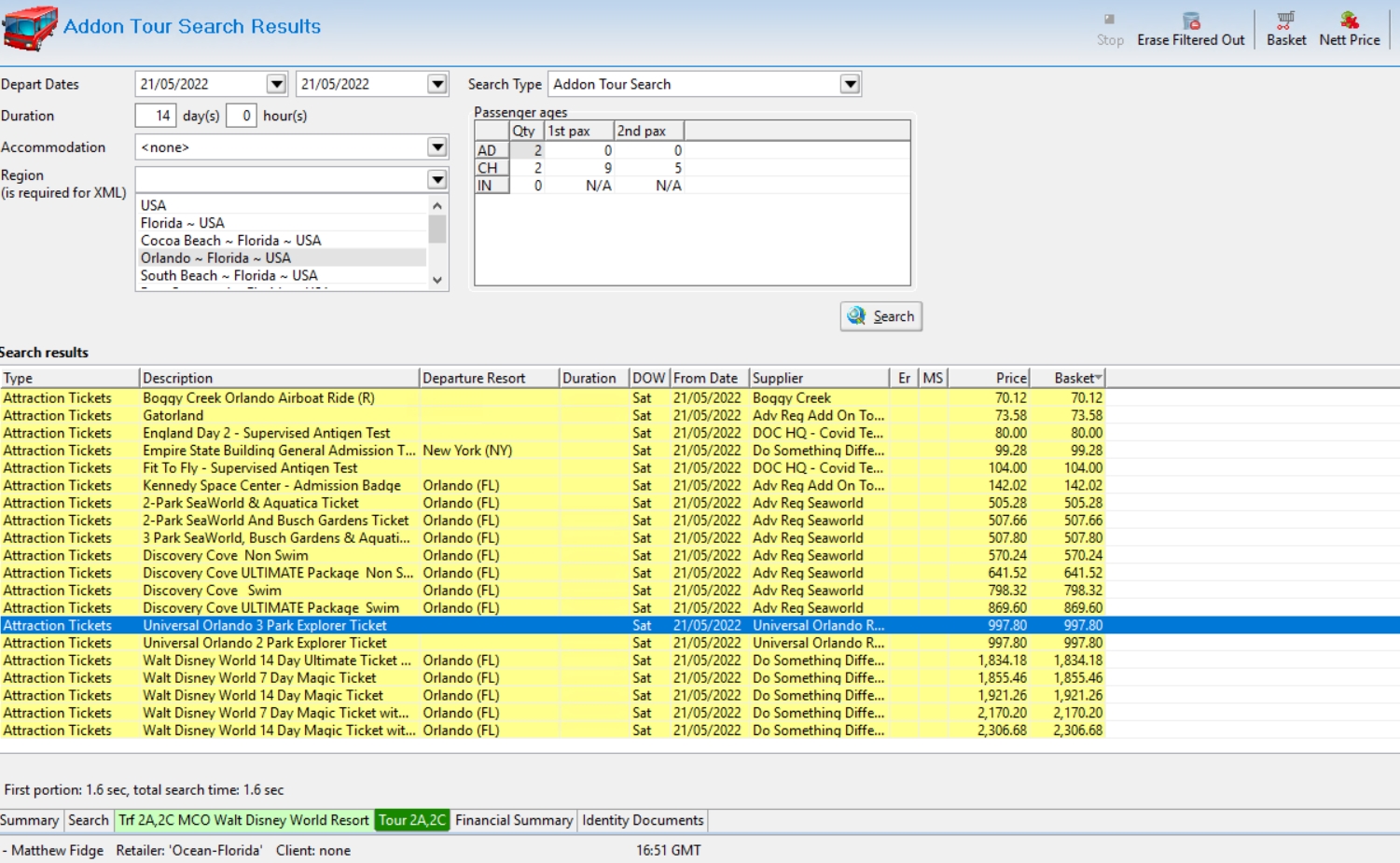The height and width of the screenshot is (863, 1400).
Task: Open the Region dropdown arrow
Action: [437, 179]
